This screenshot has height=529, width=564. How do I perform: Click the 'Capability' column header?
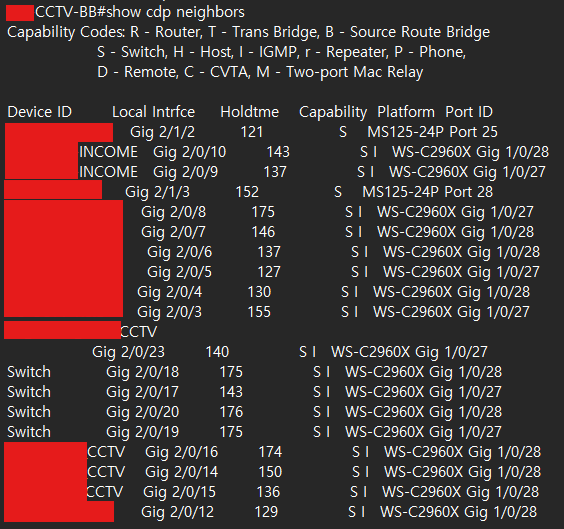[x=333, y=113]
